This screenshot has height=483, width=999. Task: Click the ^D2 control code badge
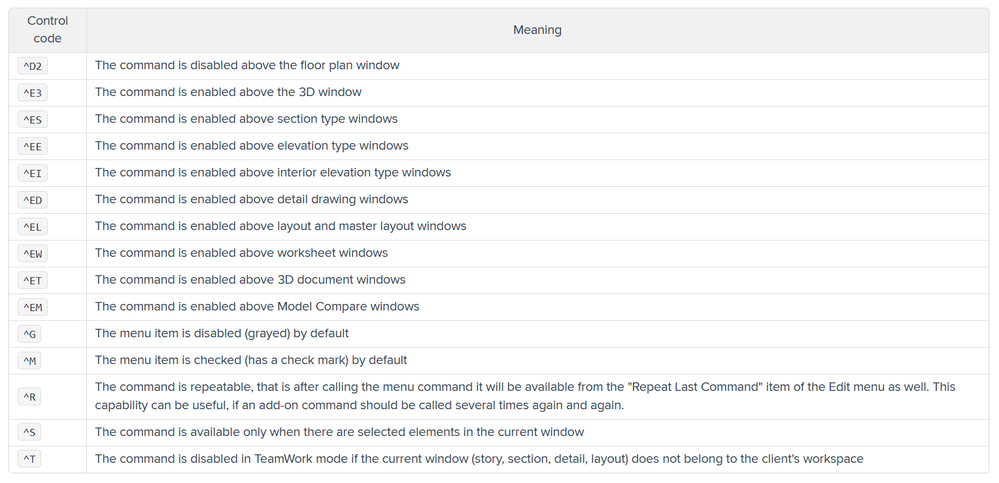point(32,66)
